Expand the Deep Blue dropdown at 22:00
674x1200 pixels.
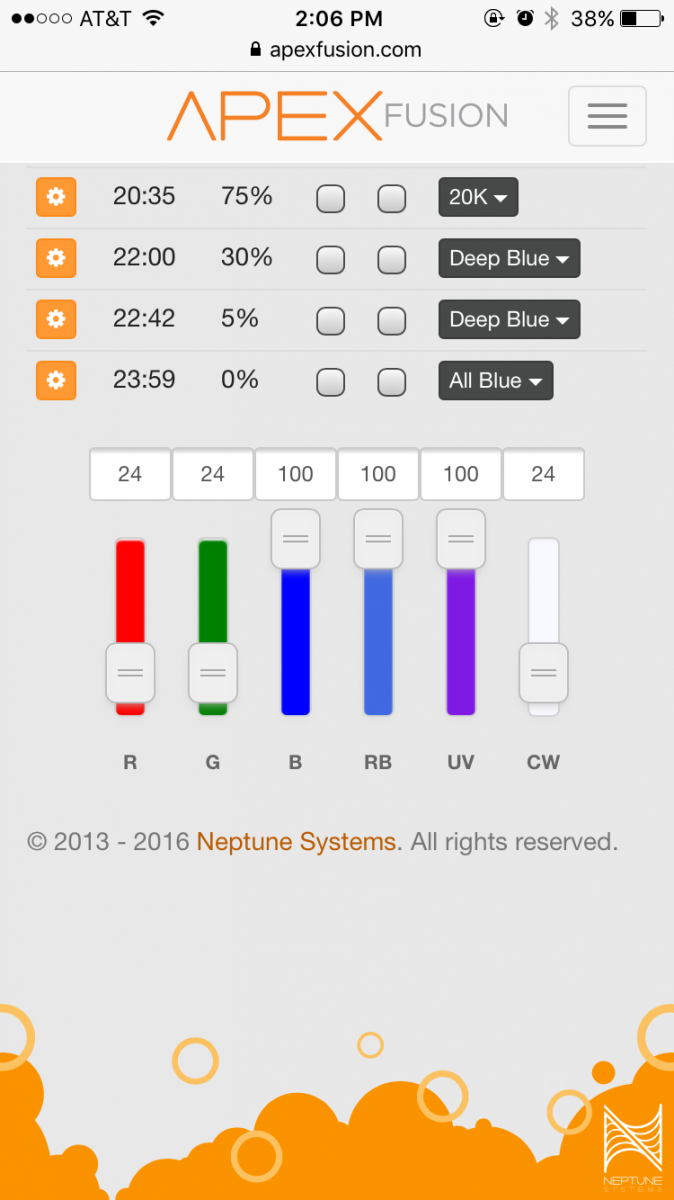coord(509,258)
